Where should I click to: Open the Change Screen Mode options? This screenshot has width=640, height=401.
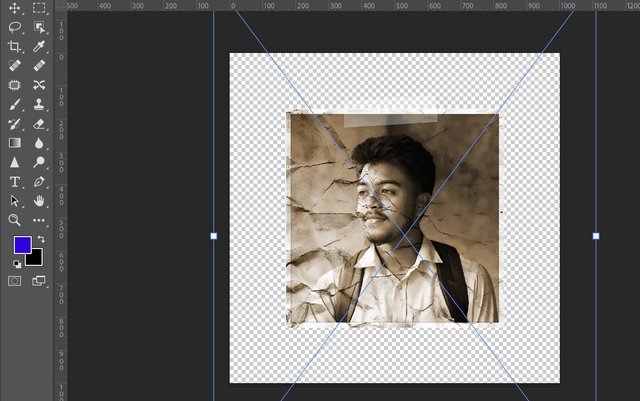pyautogui.click(x=39, y=282)
